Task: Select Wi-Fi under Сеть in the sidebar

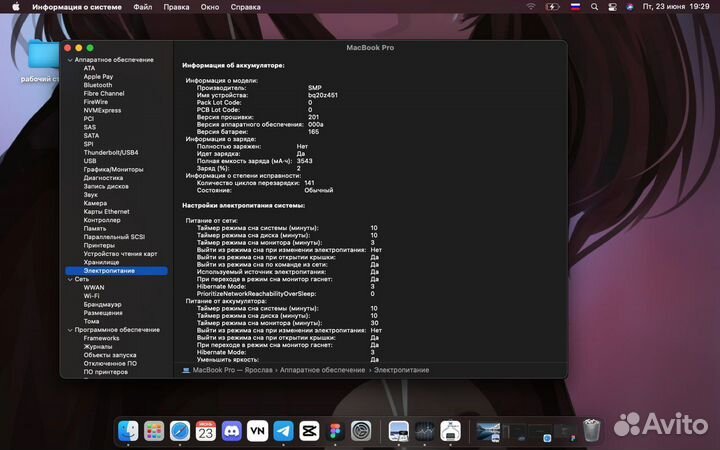Action: pyautogui.click(x=91, y=296)
